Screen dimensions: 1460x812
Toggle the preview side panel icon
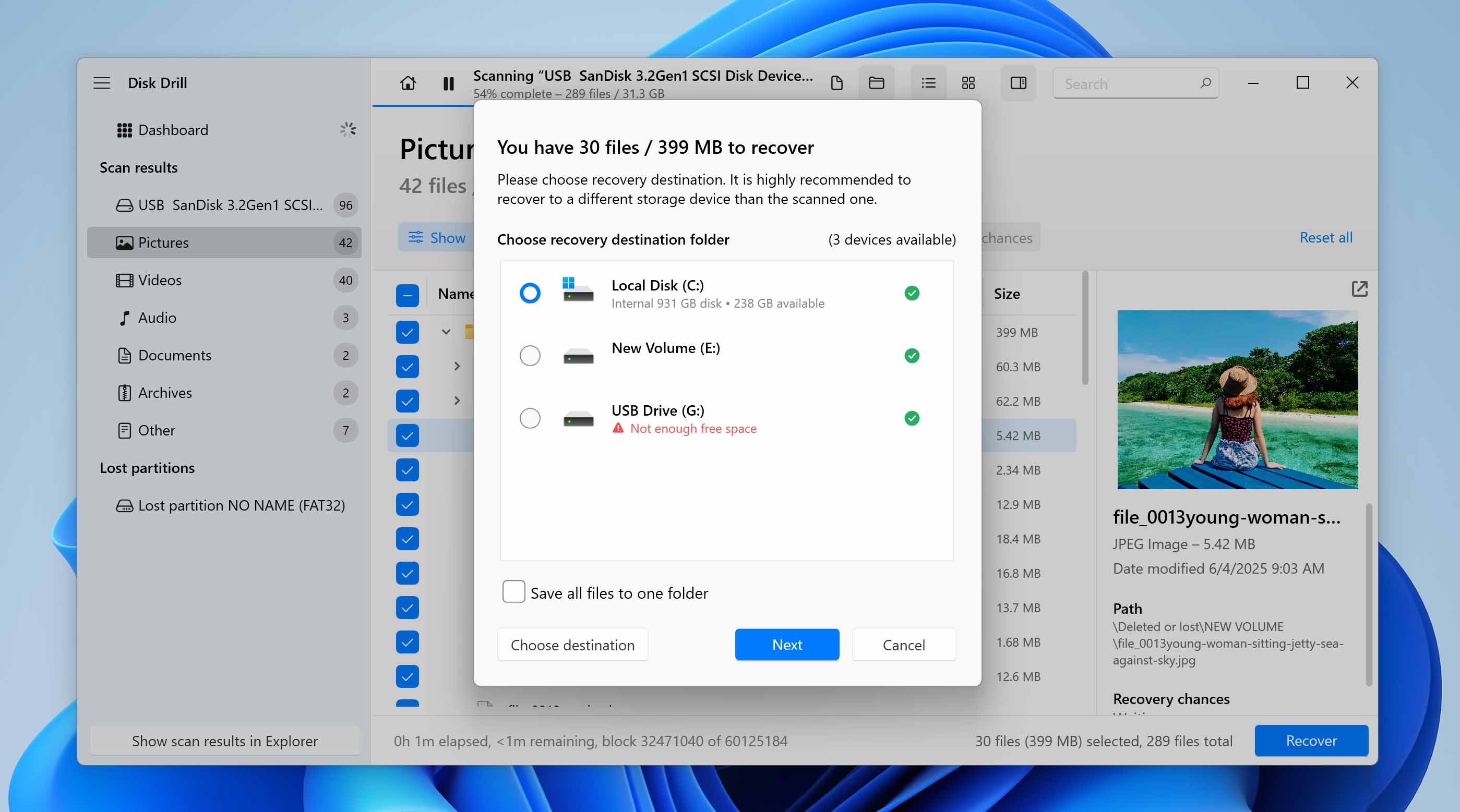(1019, 83)
